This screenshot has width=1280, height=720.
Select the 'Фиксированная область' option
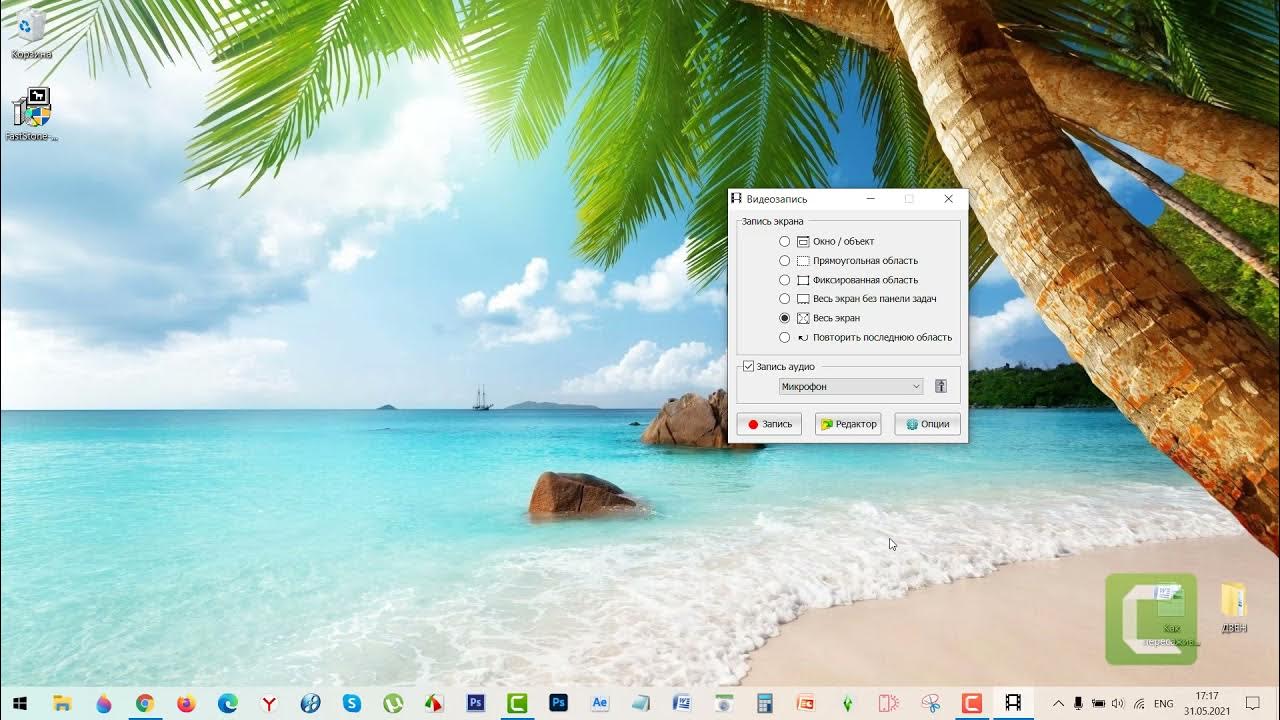[785, 280]
